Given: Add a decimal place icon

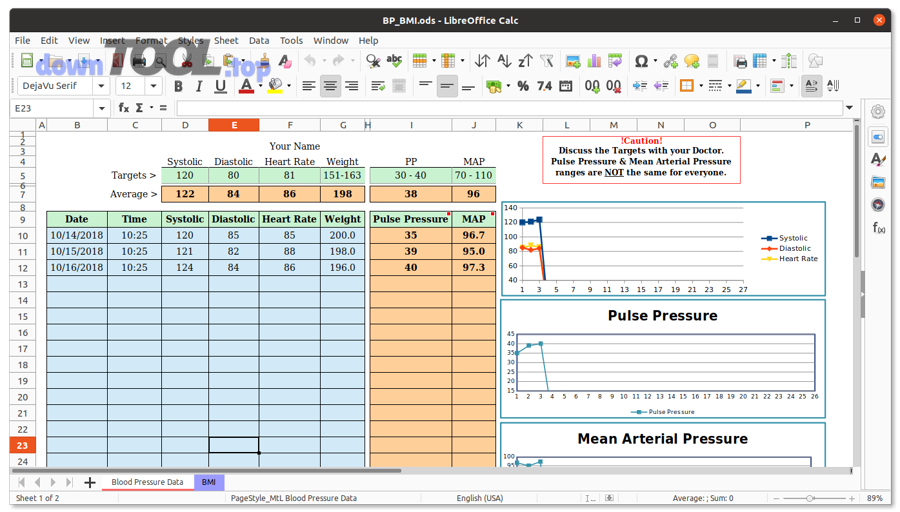Looking at the screenshot, I should (x=592, y=86).
